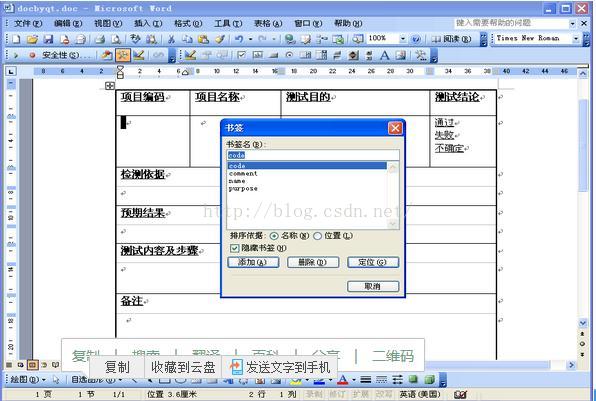The image size is (596, 401).
Task: Paste with the clipboard icon
Action: (203, 39)
